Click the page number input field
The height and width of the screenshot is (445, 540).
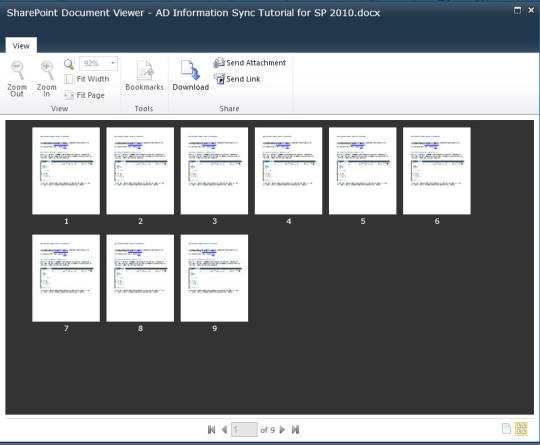pos(244,430)
